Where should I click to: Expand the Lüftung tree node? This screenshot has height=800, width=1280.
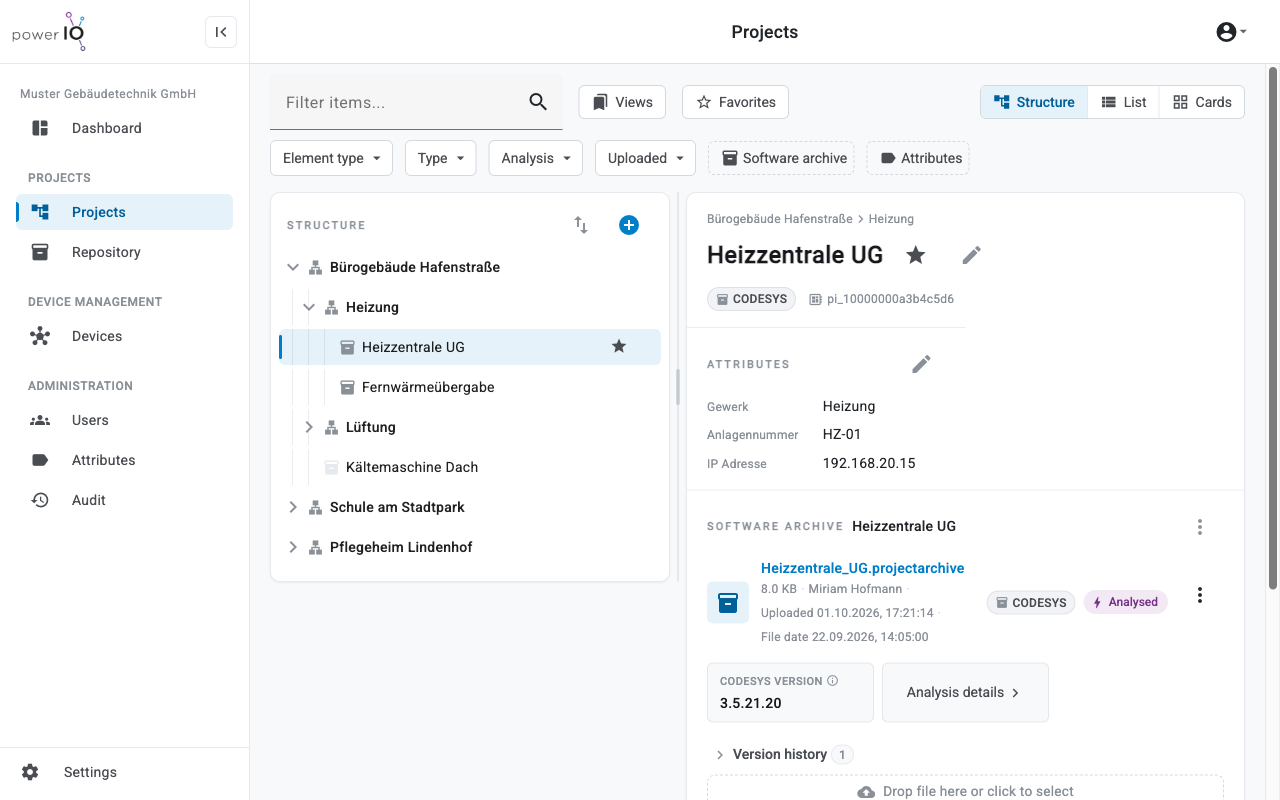click(309, 427)
